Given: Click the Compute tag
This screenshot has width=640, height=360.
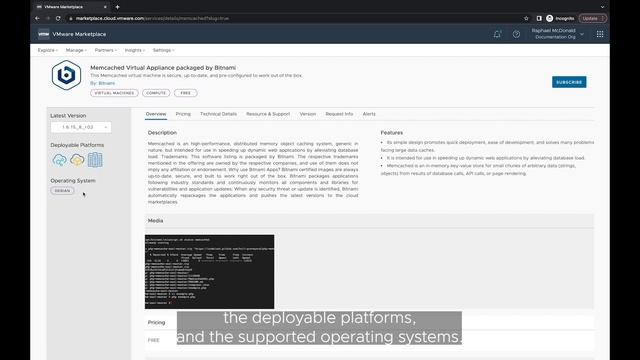Looking at the screenshot, I should [x=156, y=93].
